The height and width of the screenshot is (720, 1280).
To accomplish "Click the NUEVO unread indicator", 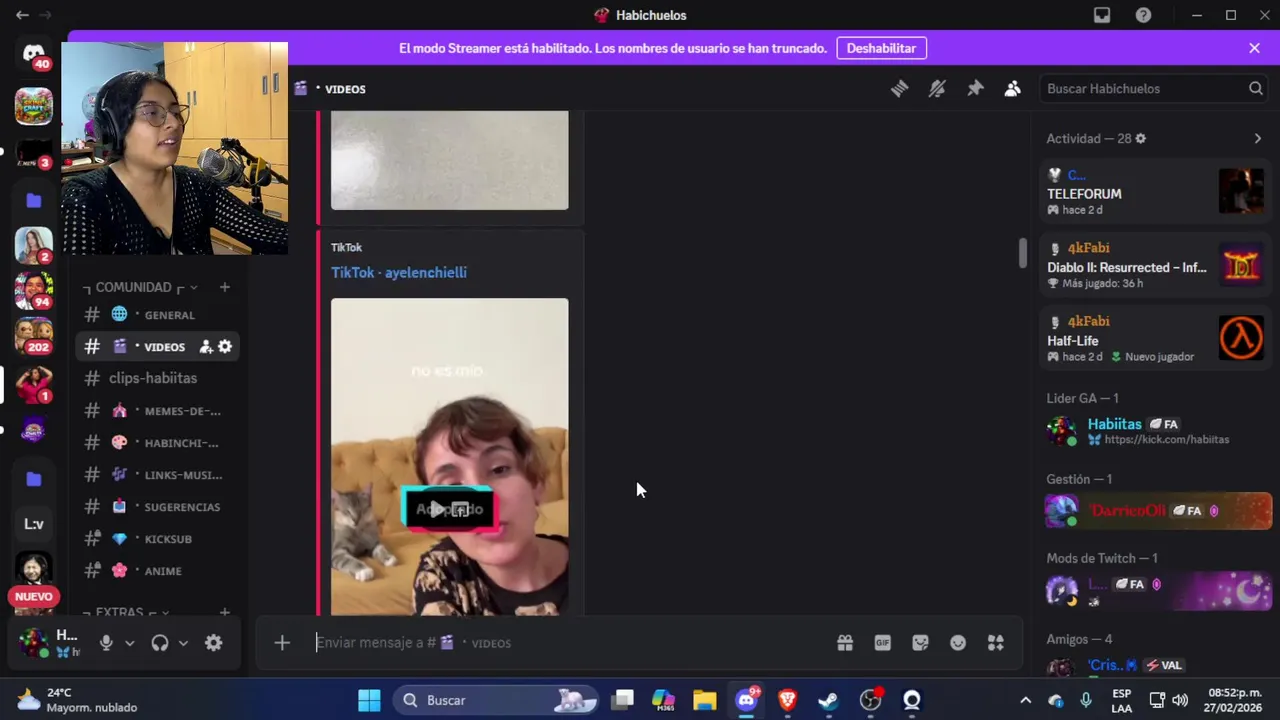I will tap(34, 597).
